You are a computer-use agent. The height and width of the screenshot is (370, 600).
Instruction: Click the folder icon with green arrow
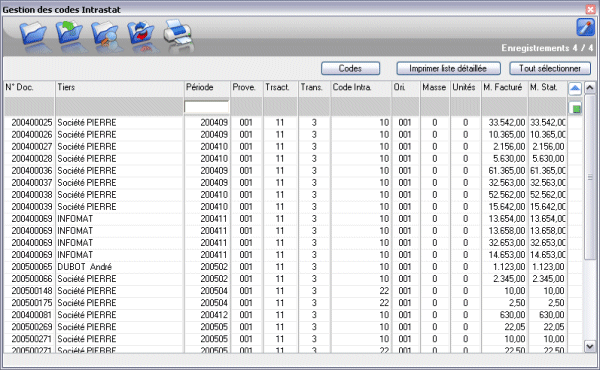point(69,33)
